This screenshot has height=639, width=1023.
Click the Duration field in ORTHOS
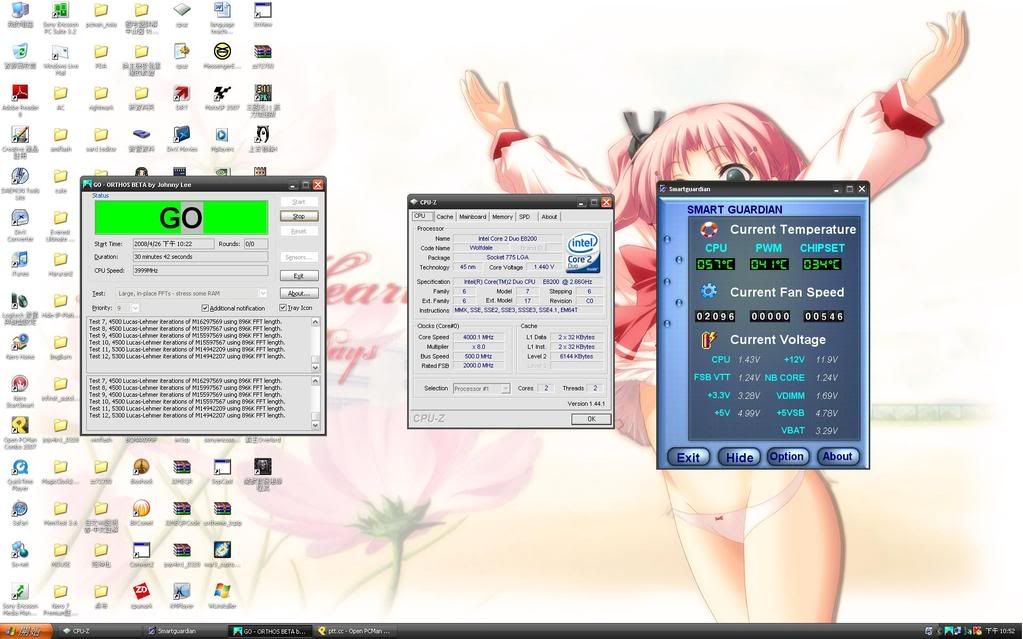pyautogui.click(x=200, y=257)
